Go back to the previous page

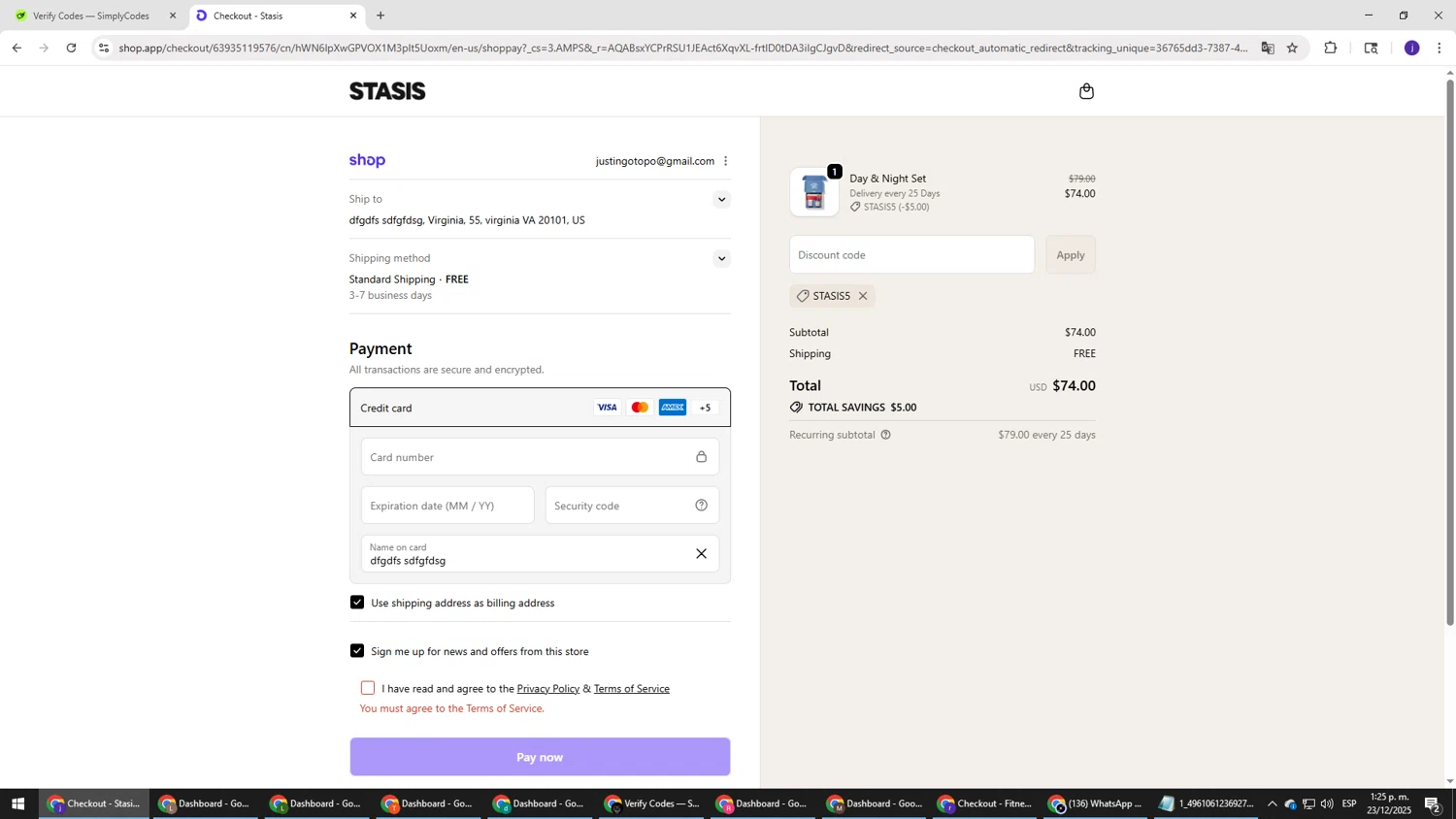click(x=17, y=48)
